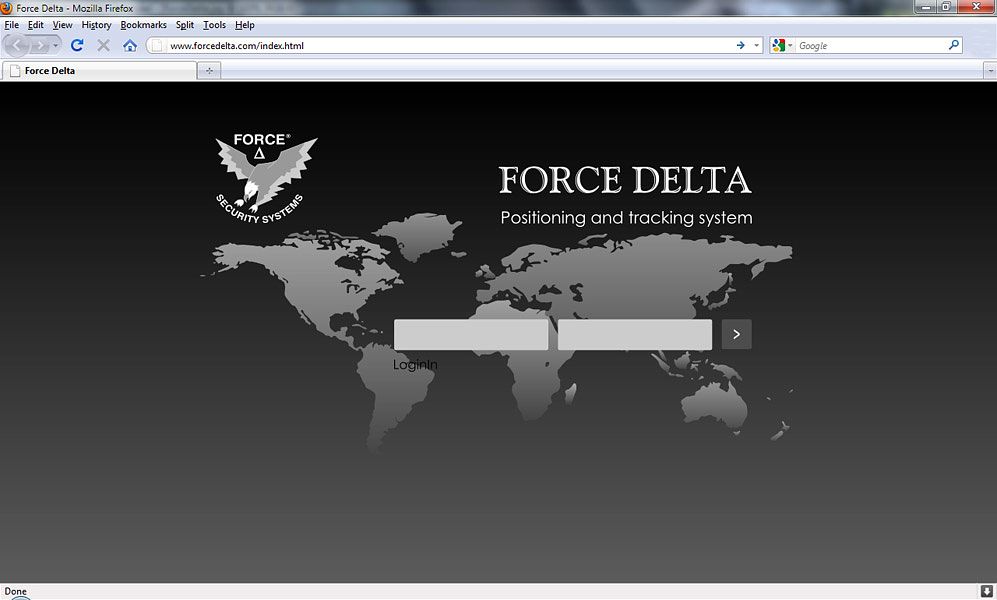Click the password input field

634,334
